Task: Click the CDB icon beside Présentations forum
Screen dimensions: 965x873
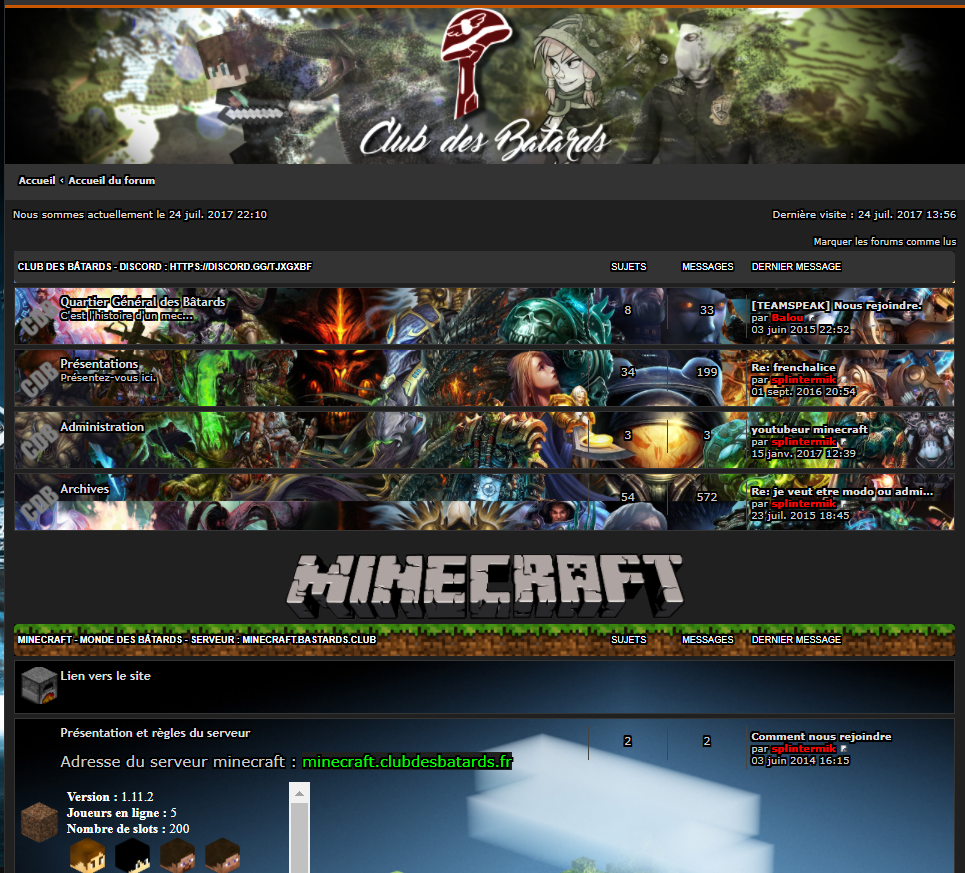Action: pos(38,380)
